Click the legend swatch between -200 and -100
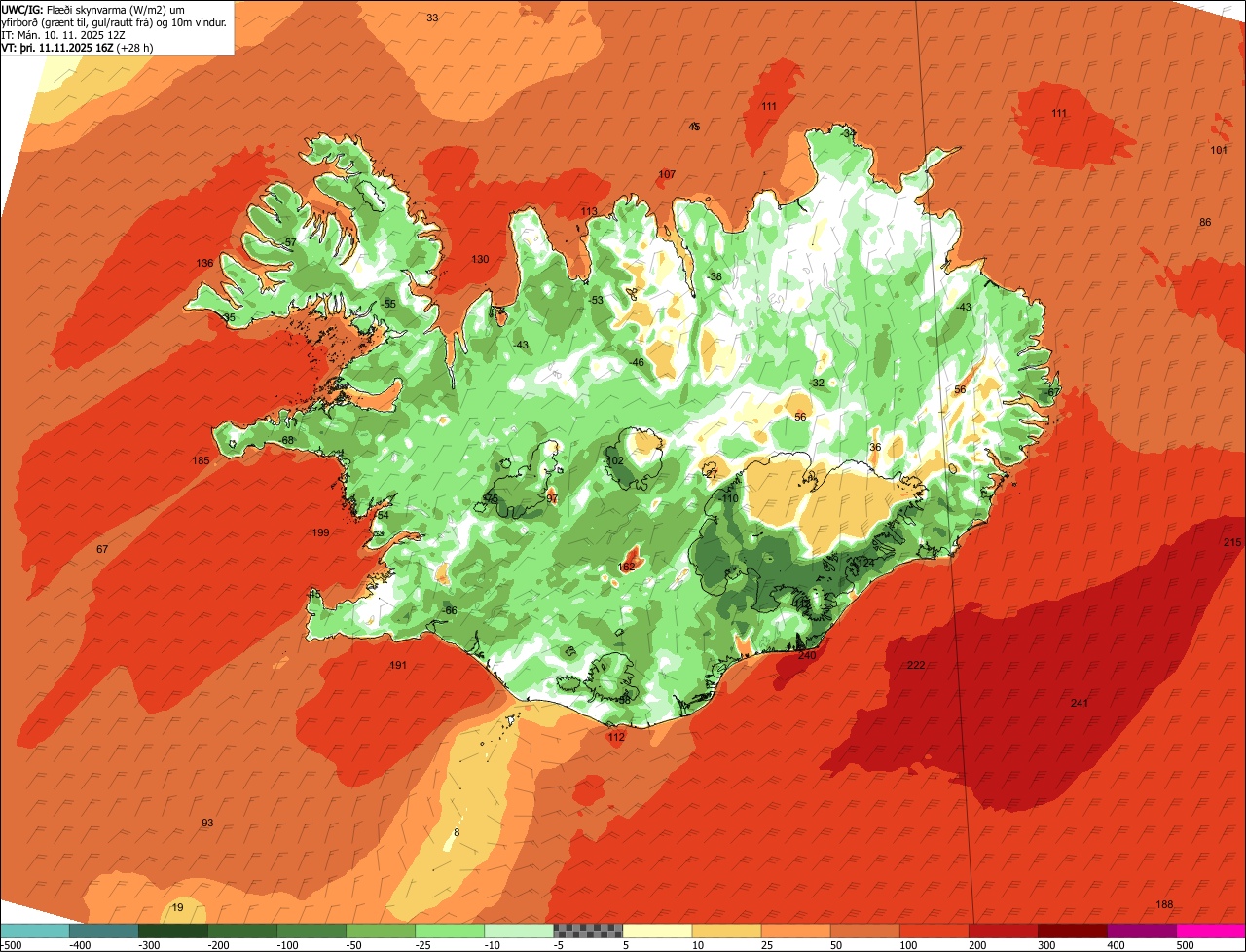This screenshot has width=1246, height=952. (241, 931)
